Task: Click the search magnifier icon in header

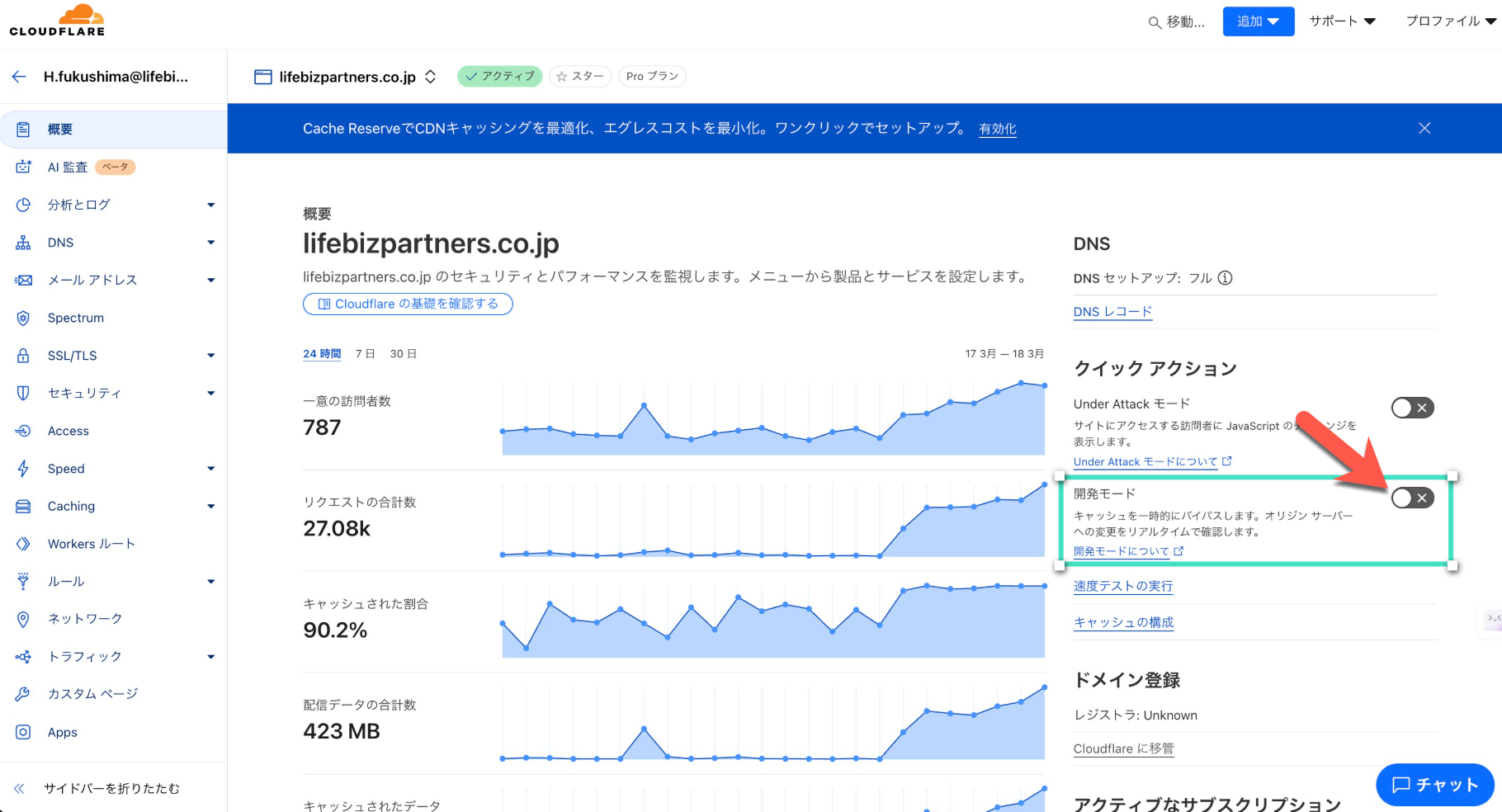Action: point(1155,22)
